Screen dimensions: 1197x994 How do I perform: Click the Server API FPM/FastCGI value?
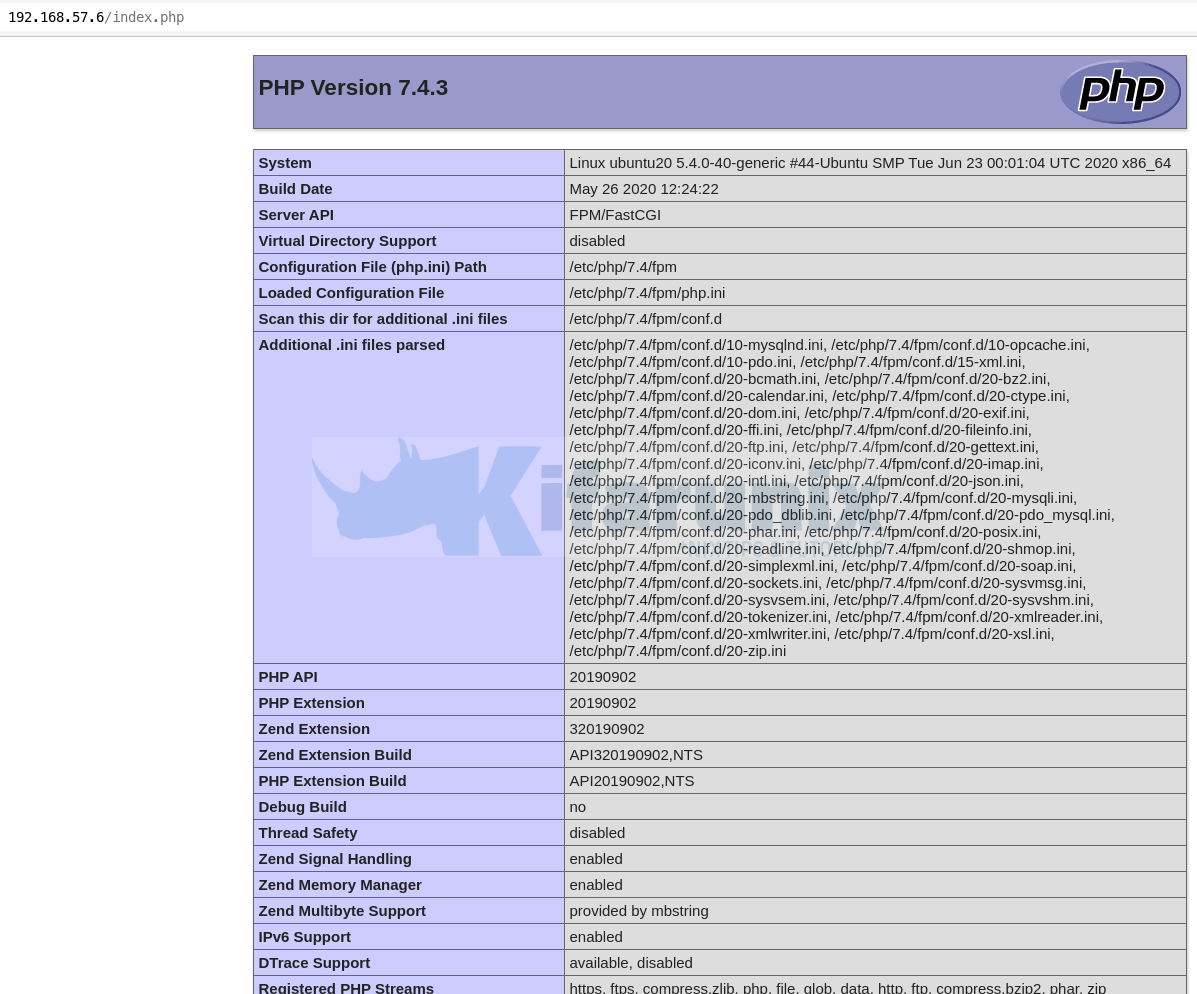614,214
